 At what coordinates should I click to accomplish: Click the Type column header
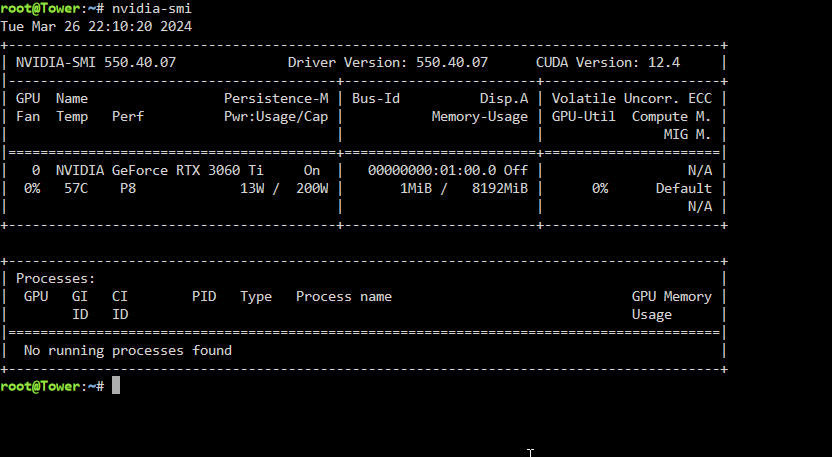(x=256, y=297)
